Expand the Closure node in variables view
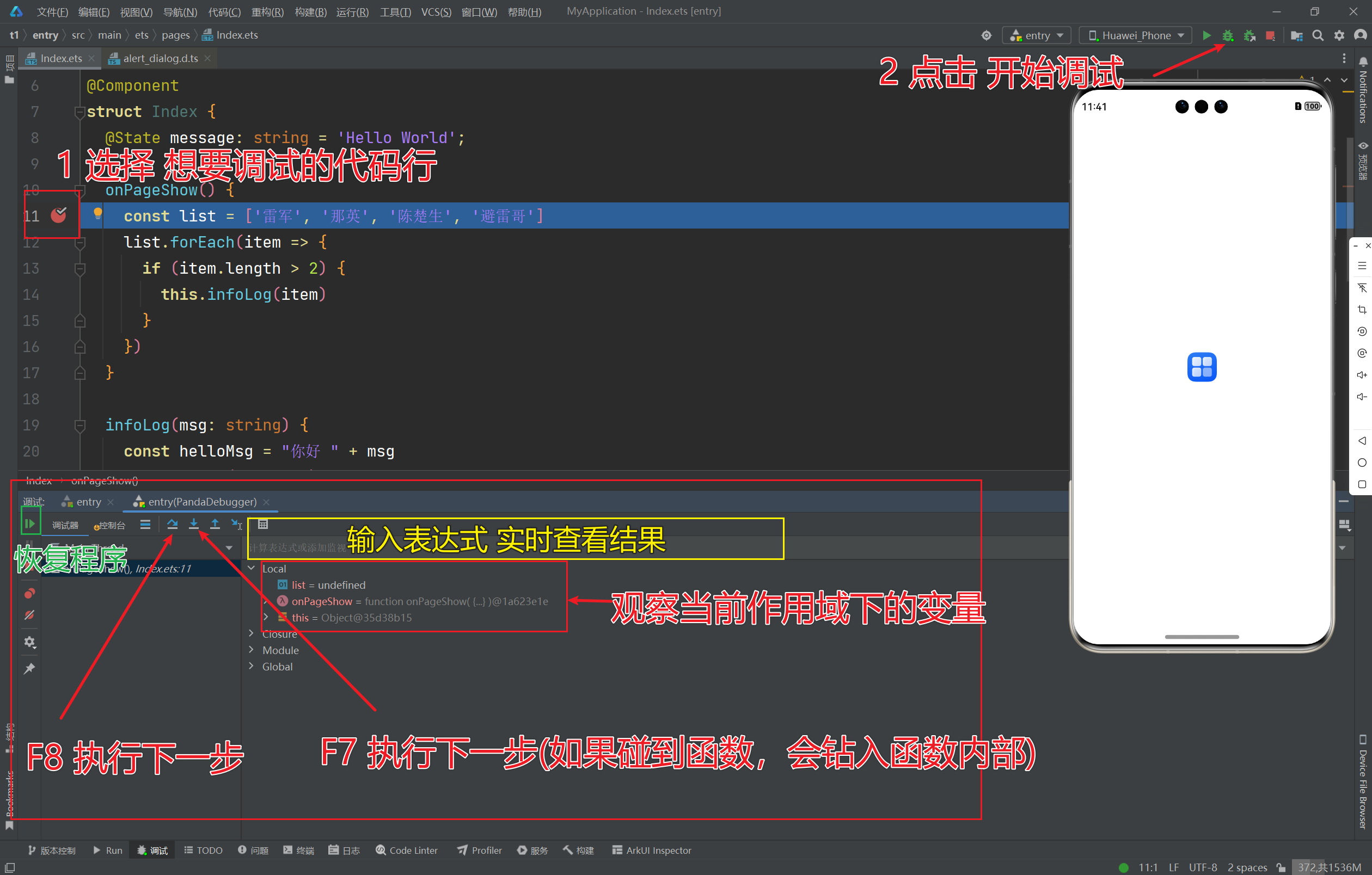The height and width of the screenshot is (875, 1372). pos(250,633)
